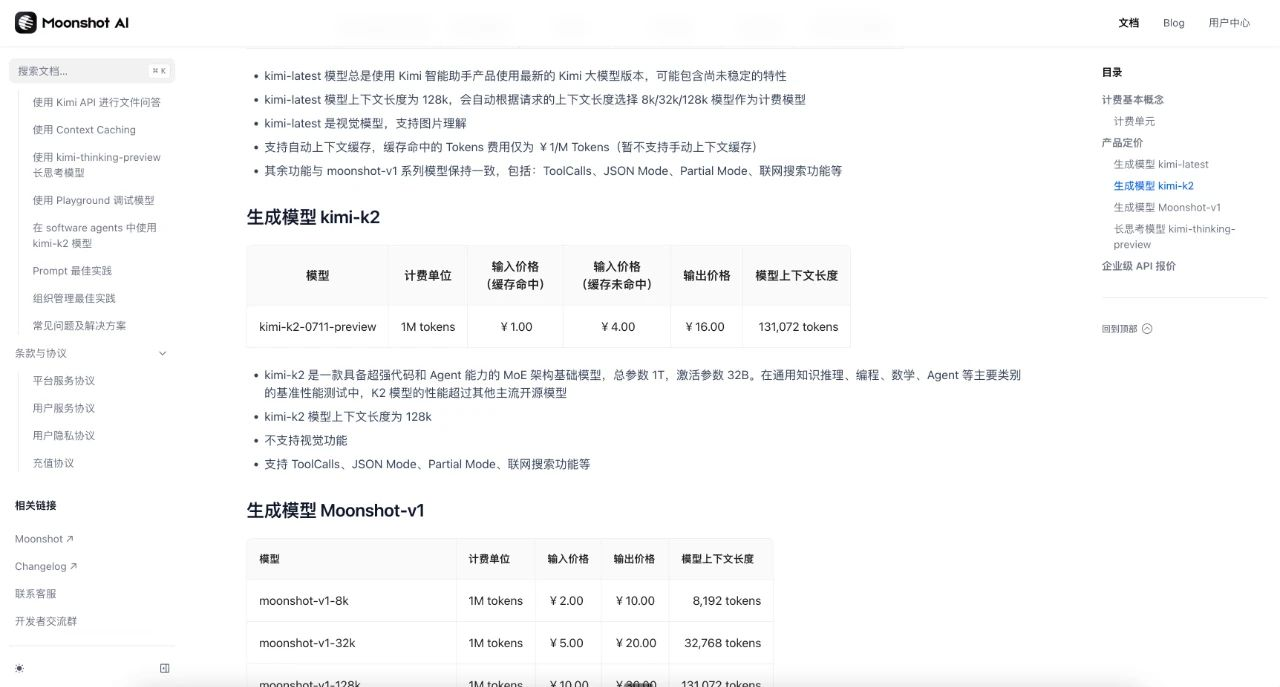Open 使用 kimi-thinking-preview 长思考模型 page
Screen dimensions: 1280x687
[x=96, y=165]
